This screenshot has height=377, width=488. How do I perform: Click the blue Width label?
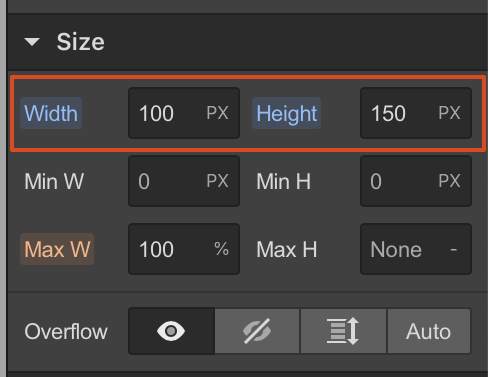pos(51,113)
